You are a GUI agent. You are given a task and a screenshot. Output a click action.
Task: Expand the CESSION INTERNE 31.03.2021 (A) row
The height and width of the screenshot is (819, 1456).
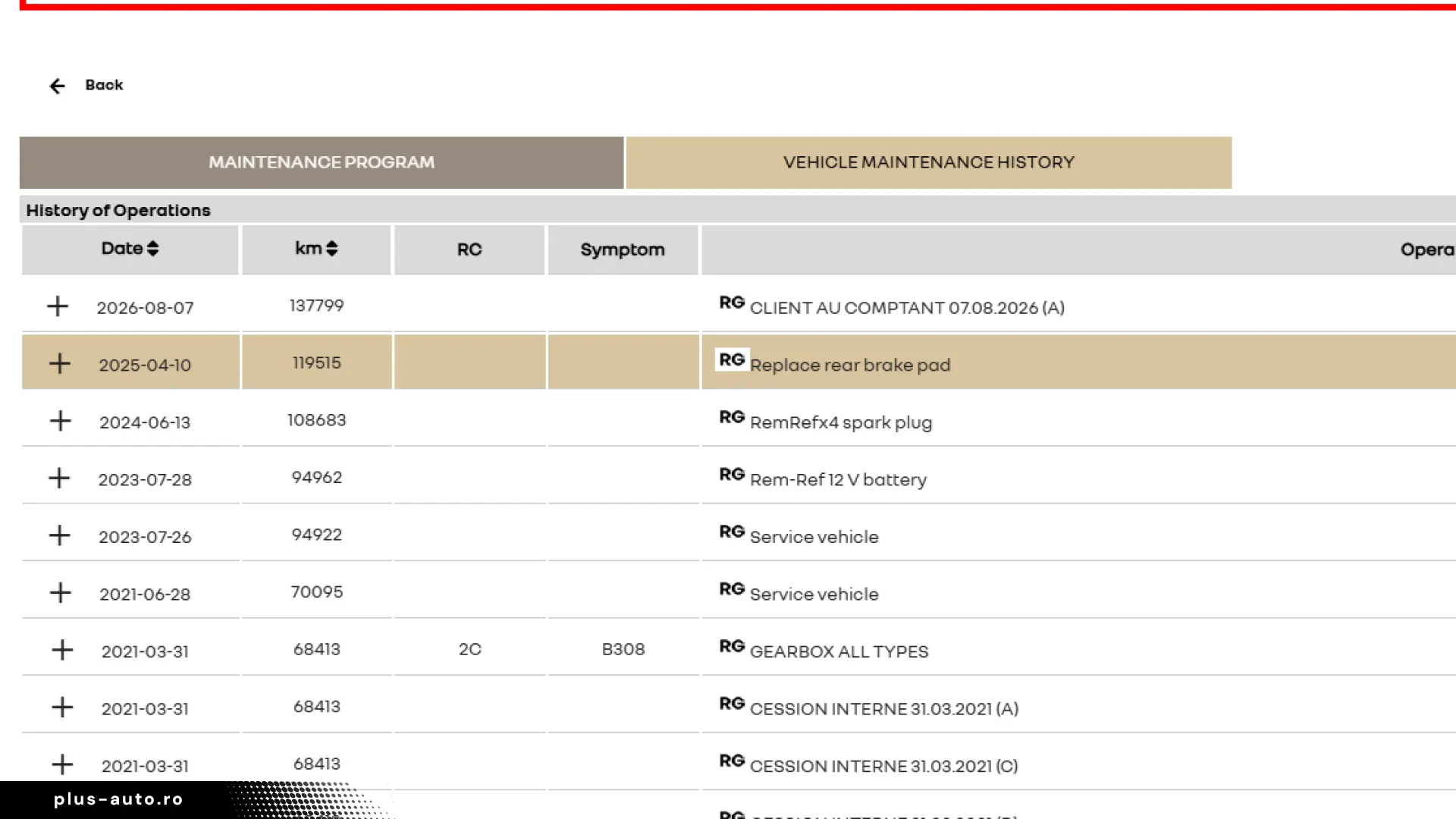tap(62, 708)
